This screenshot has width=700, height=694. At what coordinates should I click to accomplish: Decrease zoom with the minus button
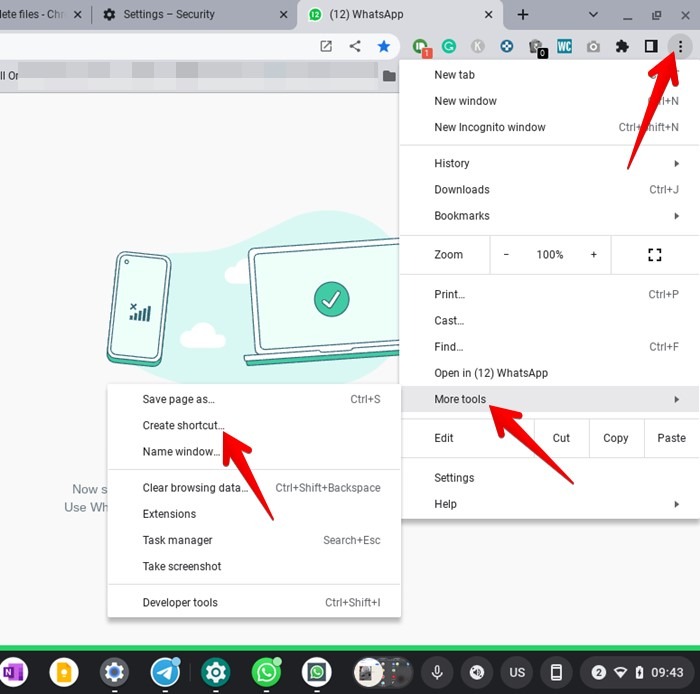[506, 255]
